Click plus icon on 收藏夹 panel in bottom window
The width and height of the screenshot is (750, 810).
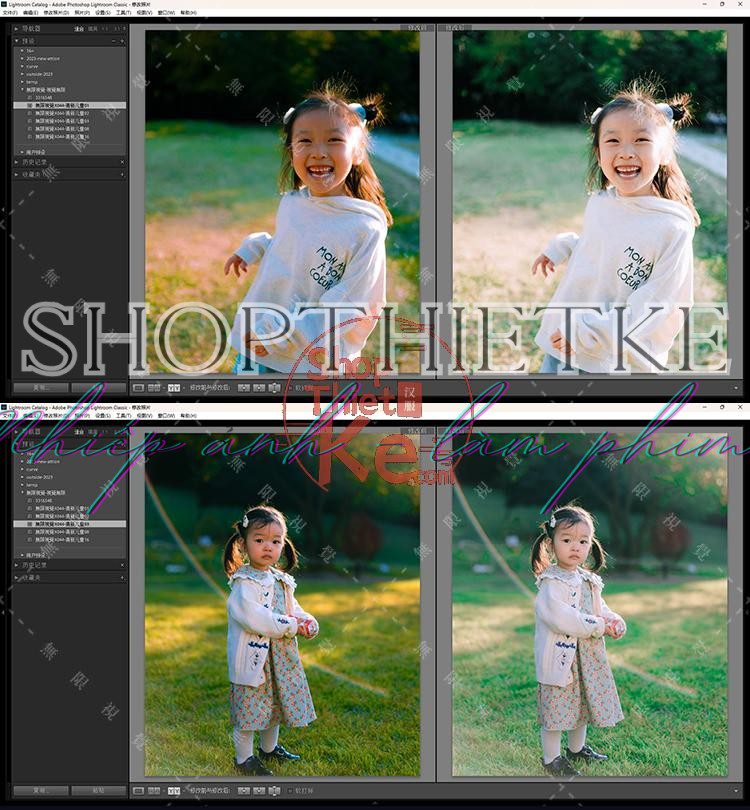pyautogui.click(x=122, y=578)
